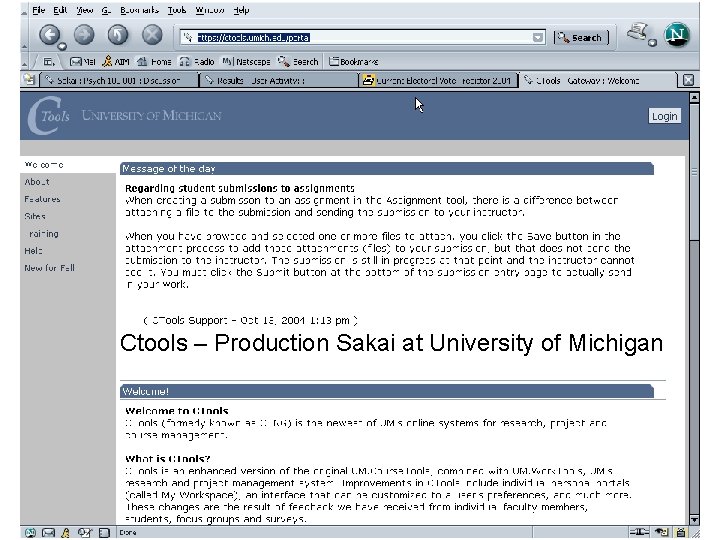Stop loading with the Stop X button
This screenshot has width=720, height=540.
[x=152, y=35]
